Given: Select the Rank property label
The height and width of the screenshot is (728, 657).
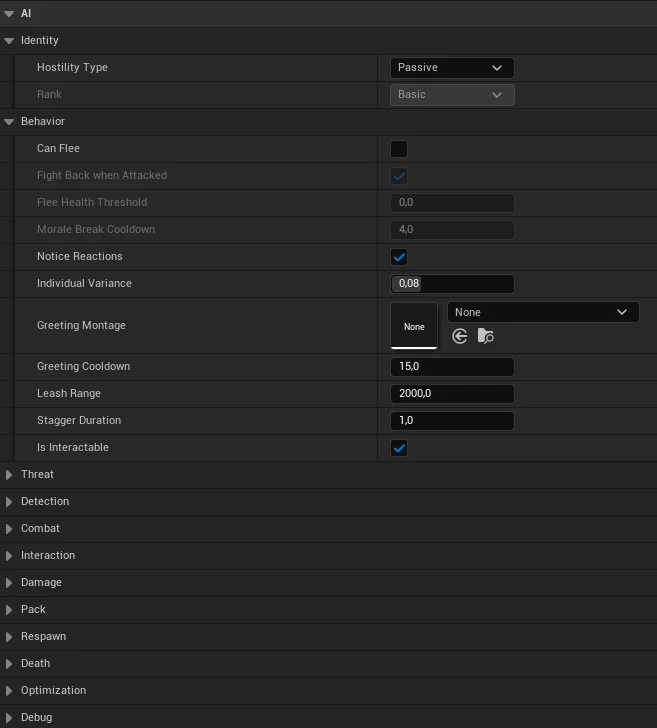Looking at the screenshot, I should click(x=49, y=94).
